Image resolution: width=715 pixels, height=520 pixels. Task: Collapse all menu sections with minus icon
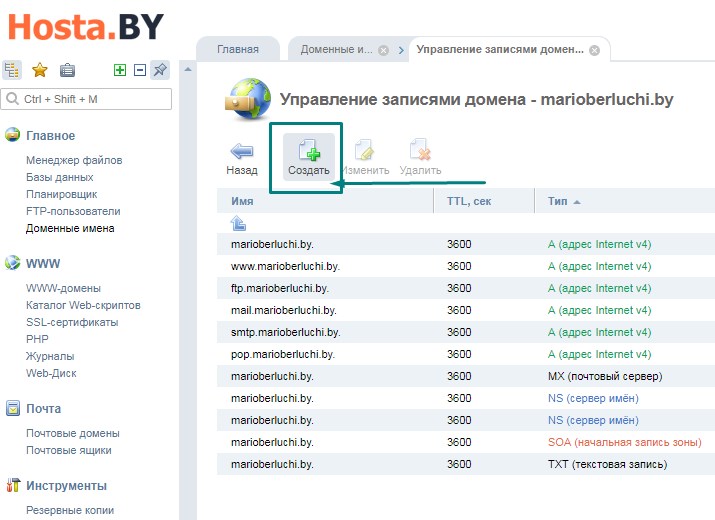click(140, 70)
